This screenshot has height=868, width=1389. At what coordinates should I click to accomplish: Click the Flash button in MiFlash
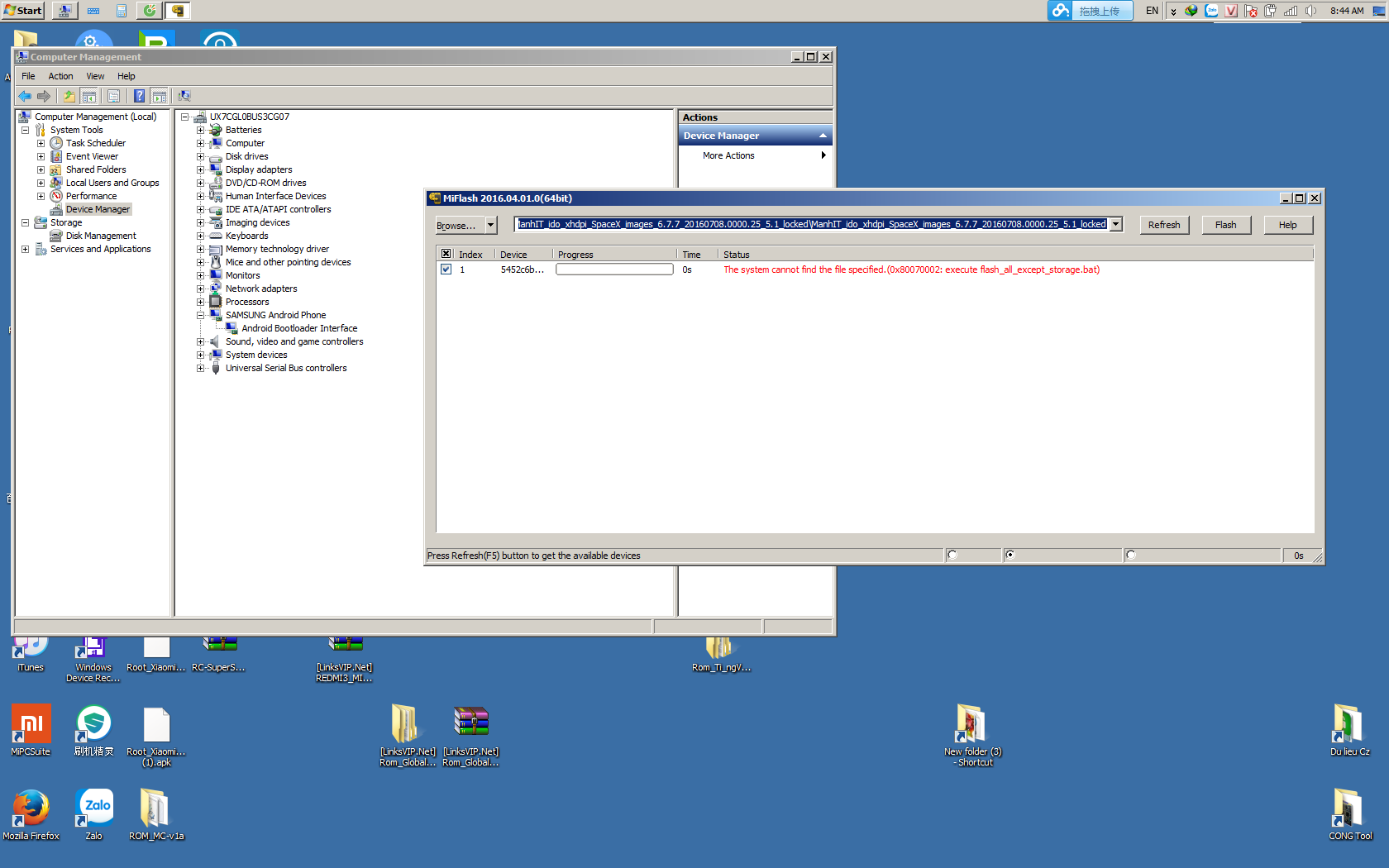[1226, 225]
